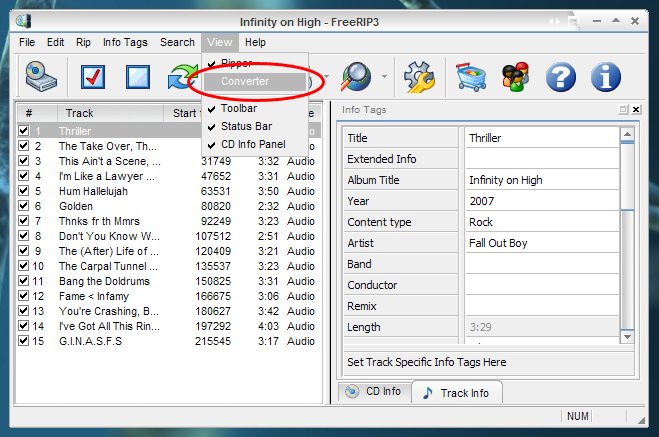Viewport: 659px width, 437px height.
Task: Click the Content type field Rock
Action: click(x=542, y=222)
